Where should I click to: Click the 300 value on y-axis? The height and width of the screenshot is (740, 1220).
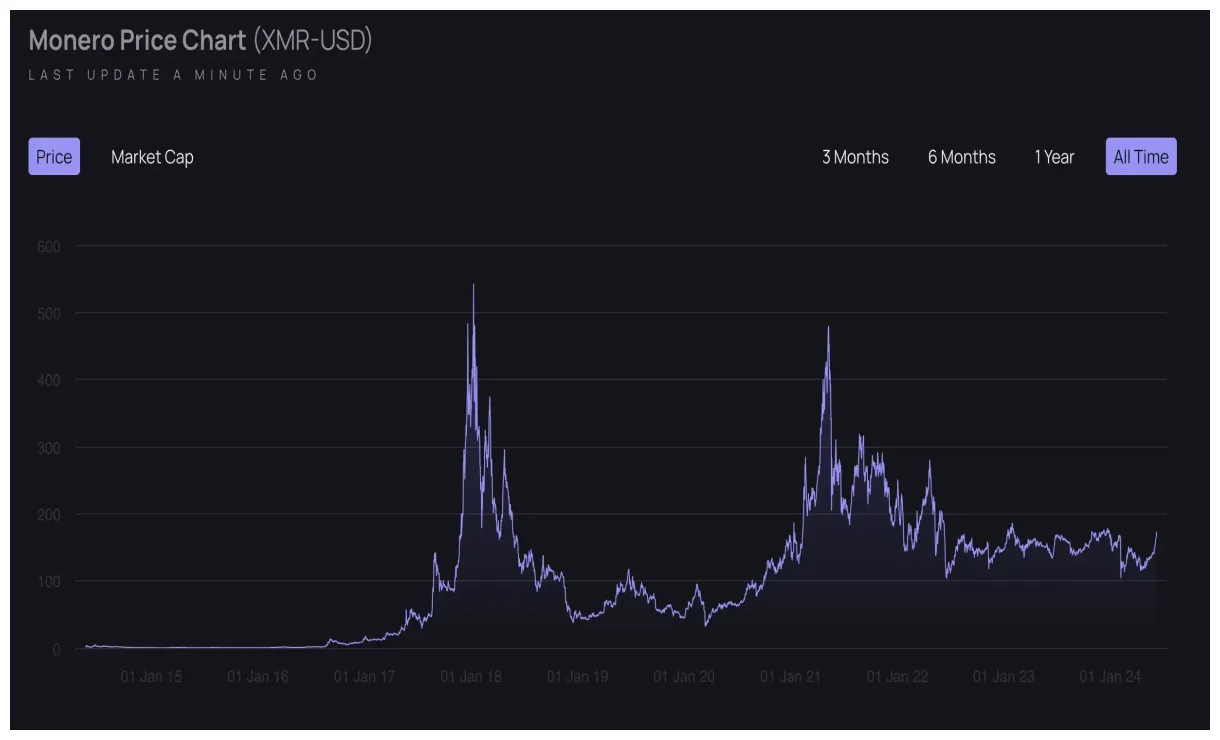coord(47,447)
